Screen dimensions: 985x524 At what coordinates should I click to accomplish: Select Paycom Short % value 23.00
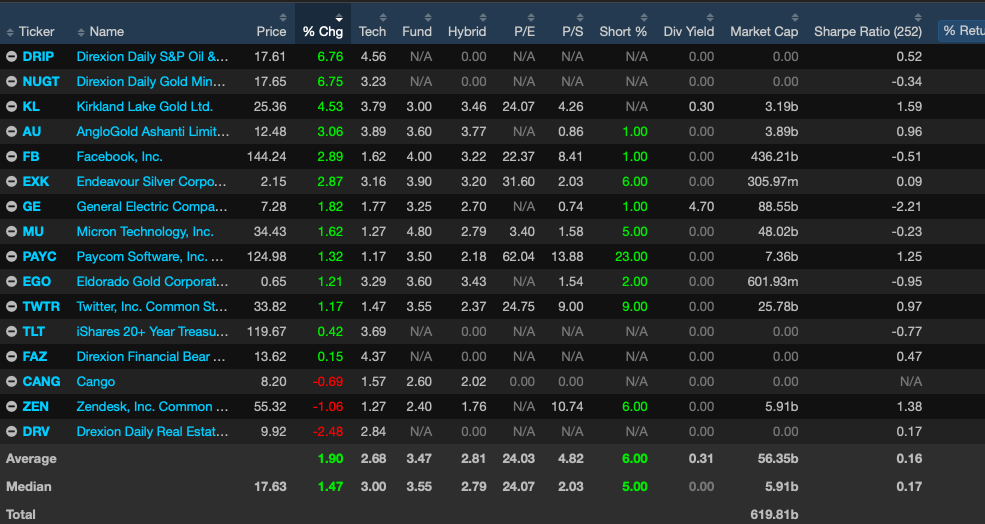pos(631,256)
